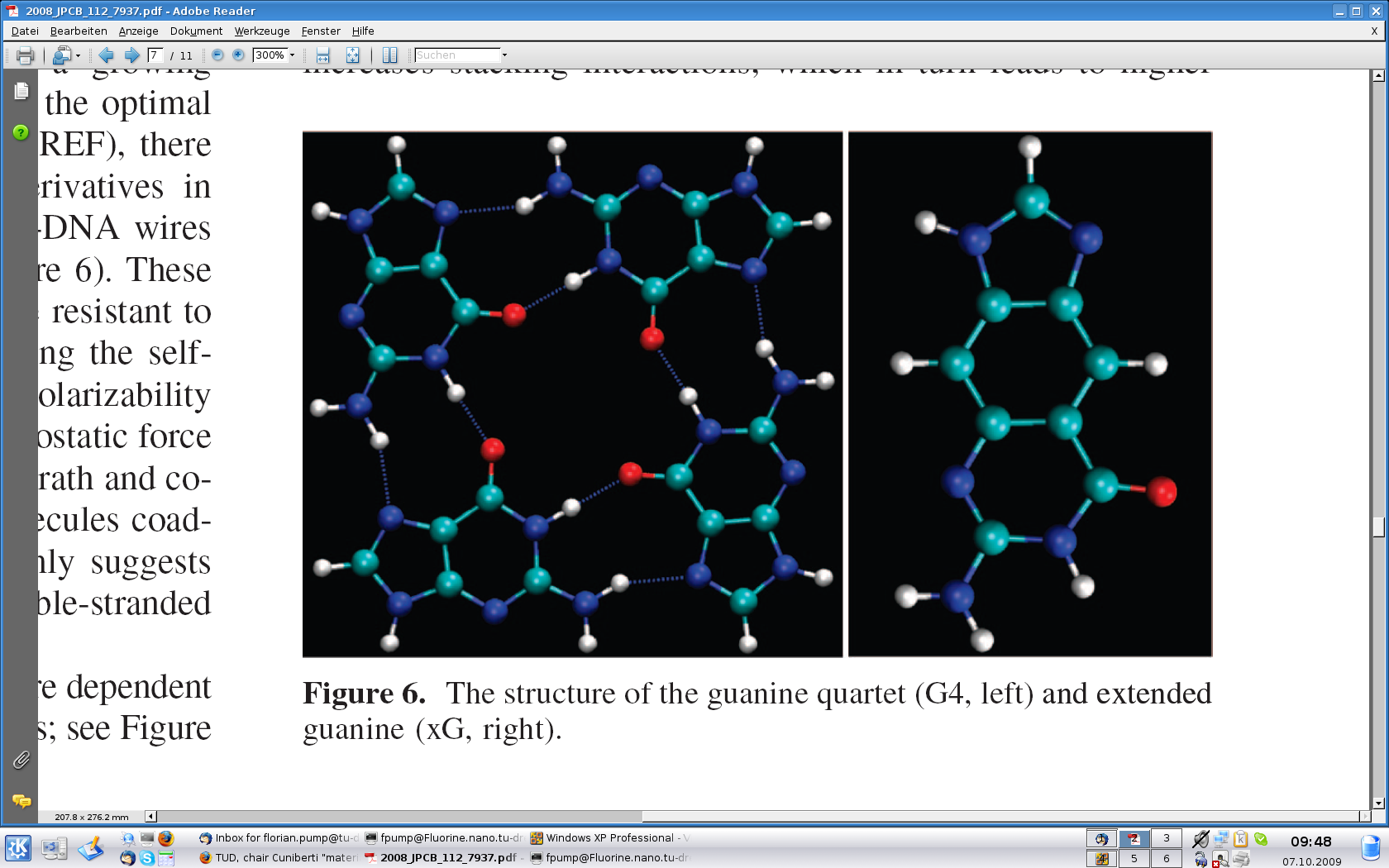Switch to virtual desktop 3 in pager
This screenshot has height=868, width=1389.
tap(1167, 838)
